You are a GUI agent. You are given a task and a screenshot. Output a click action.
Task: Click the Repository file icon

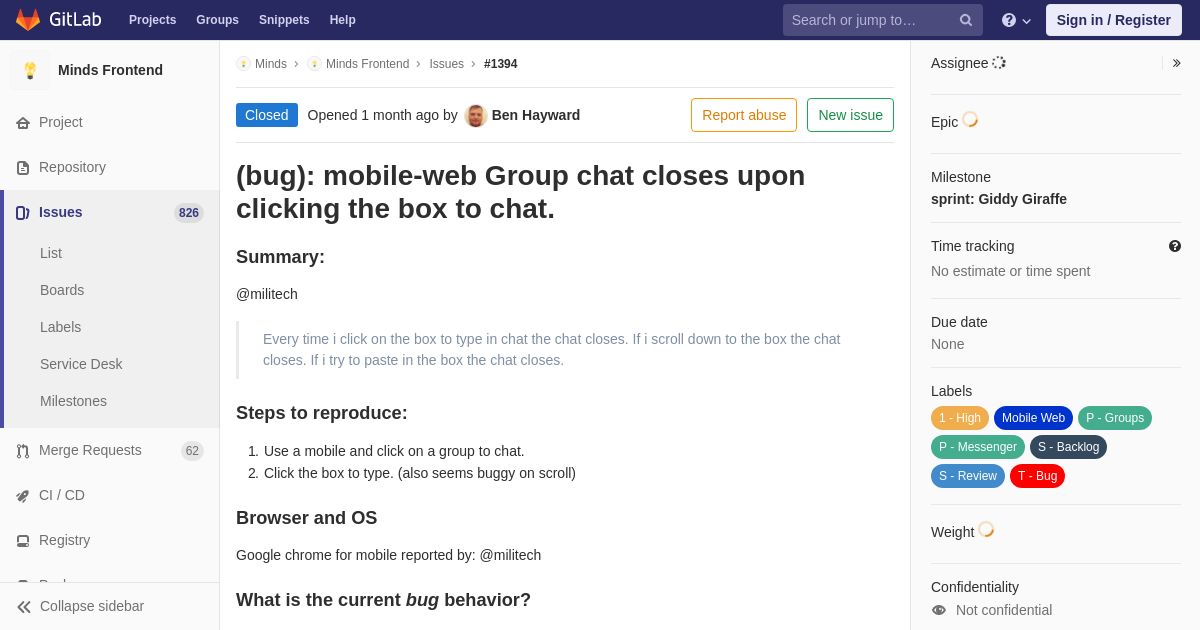pos(23,168)
